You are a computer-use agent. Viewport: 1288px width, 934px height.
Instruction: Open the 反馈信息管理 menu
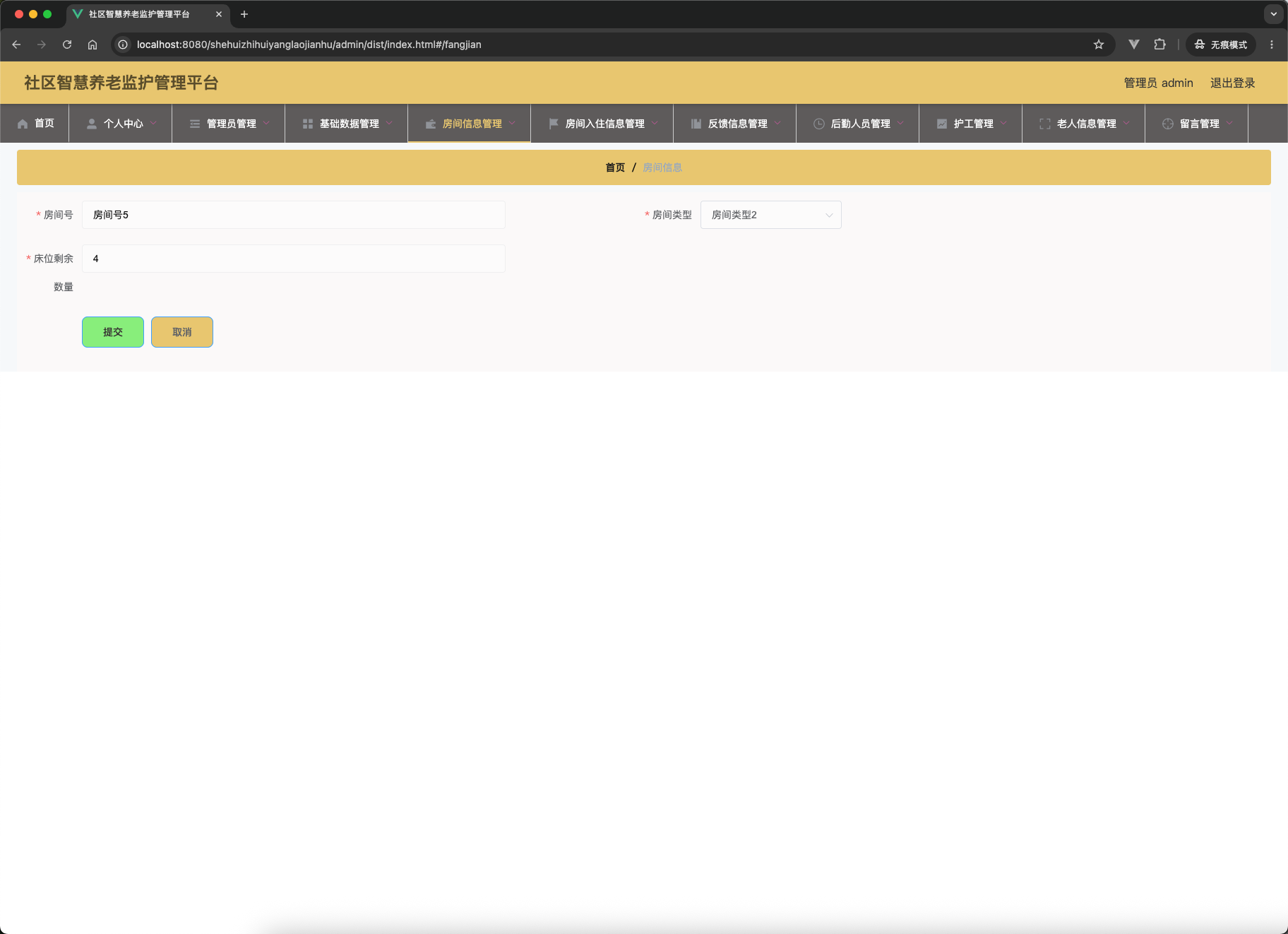point(735,124)
